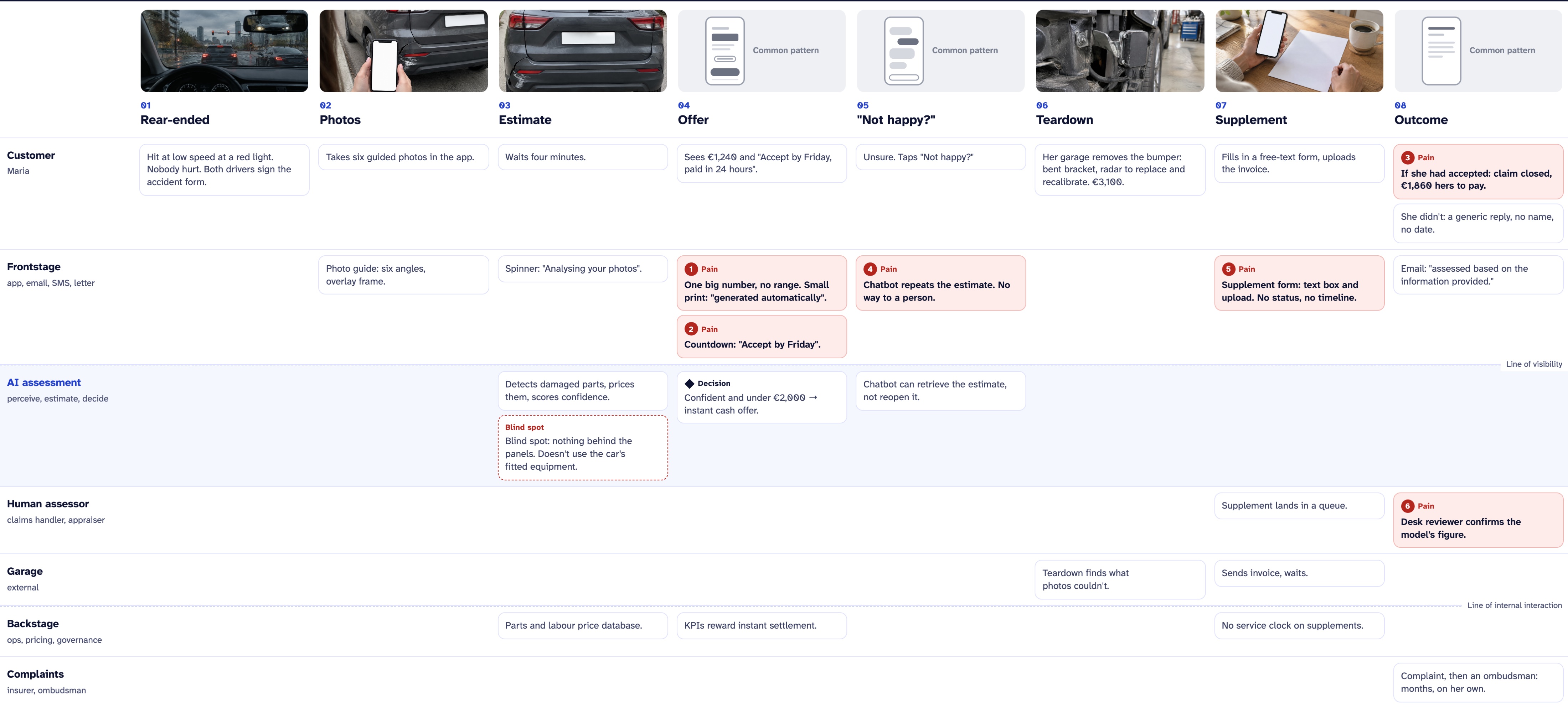Click pain badge number 5
Screen dimensions: 1568x708
[1228, 269]
